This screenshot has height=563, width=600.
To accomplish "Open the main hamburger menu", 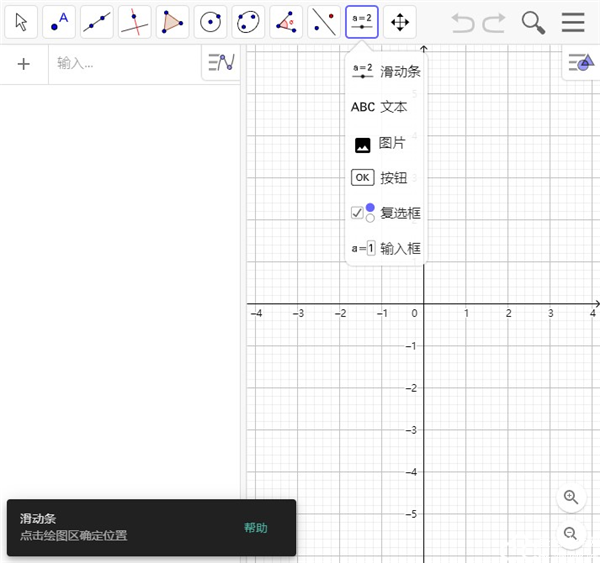I will [573, 22].
